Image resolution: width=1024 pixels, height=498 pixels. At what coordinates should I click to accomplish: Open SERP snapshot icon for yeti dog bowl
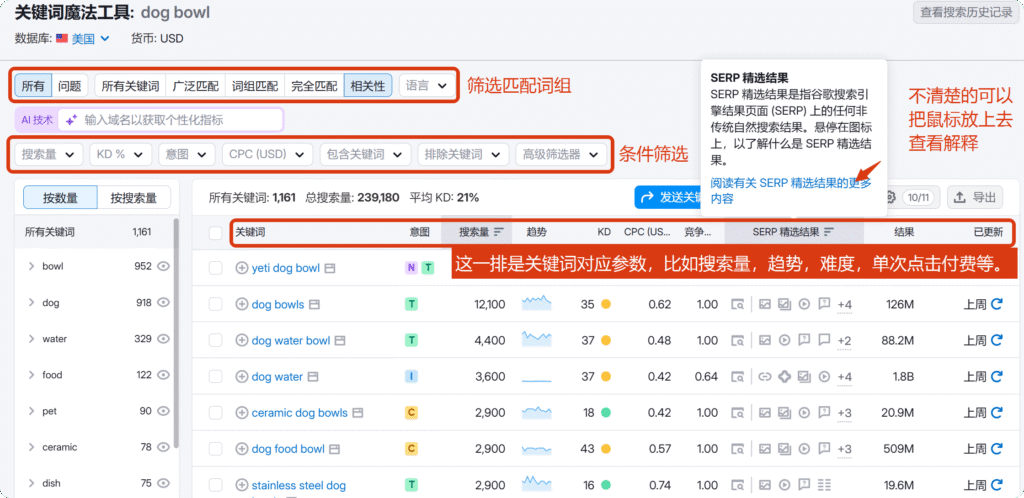pos(330,268)
